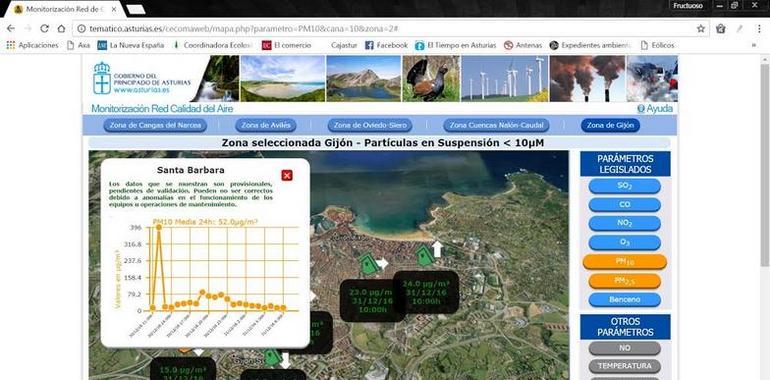Image resolution: width=770 pixels, height=380 pixels.
Task: Open the Chrome three-dot menu
Action: pyautogui.click(x=759, y=29)
